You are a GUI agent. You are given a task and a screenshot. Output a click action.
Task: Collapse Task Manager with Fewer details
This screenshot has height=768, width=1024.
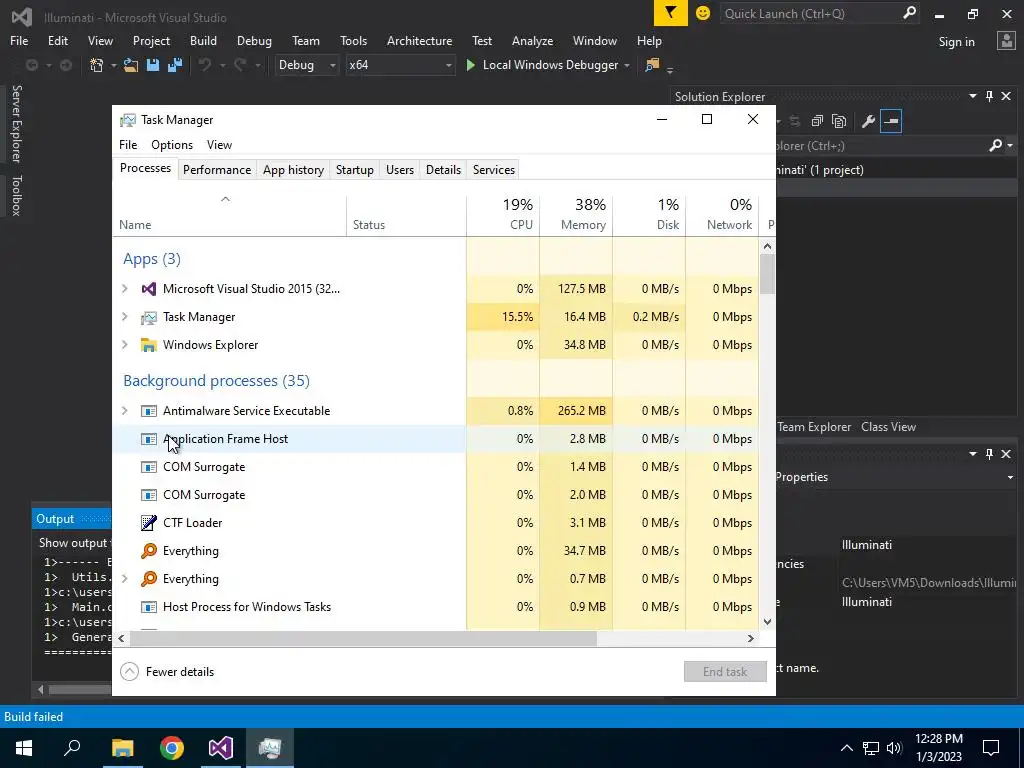pyautogui.click(x=167, y=671)
